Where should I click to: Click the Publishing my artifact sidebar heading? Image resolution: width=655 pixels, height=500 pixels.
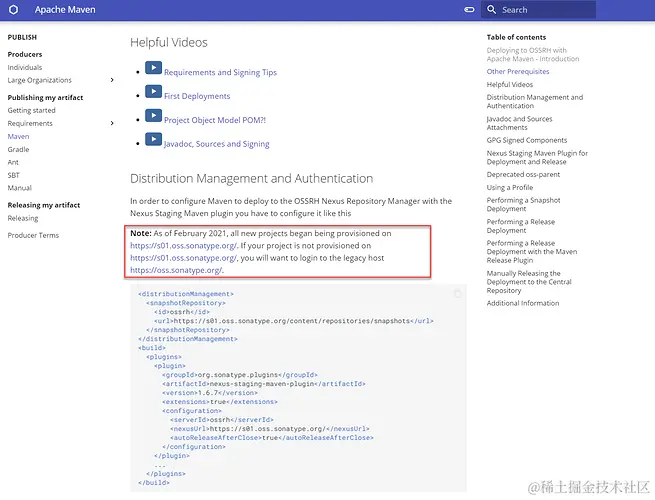click(x=45, y=97)
